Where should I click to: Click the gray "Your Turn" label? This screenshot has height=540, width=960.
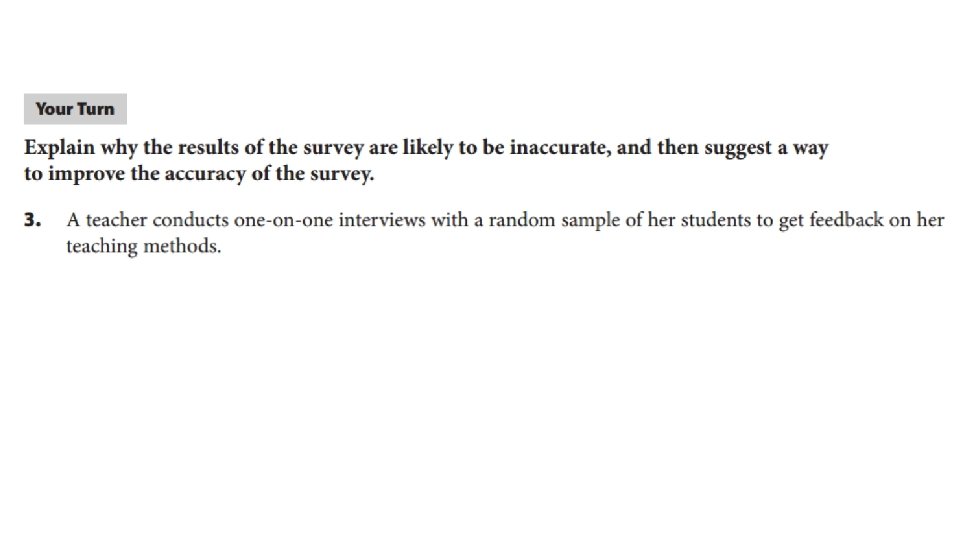pos(75,109)
